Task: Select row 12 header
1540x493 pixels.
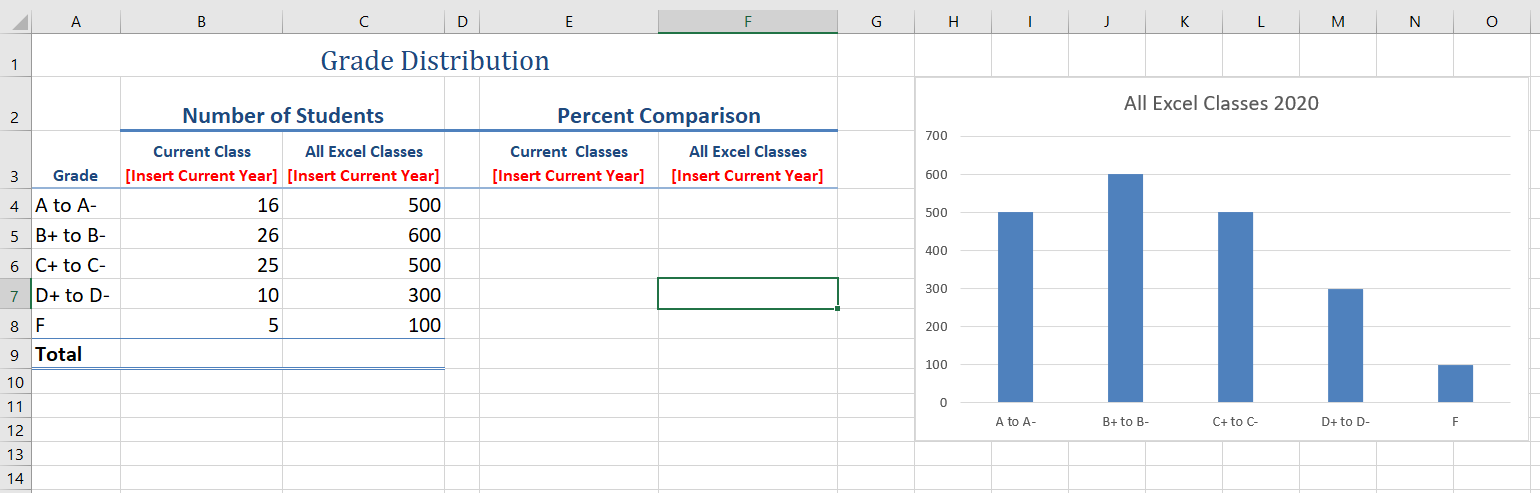Action: pos(15,430)
